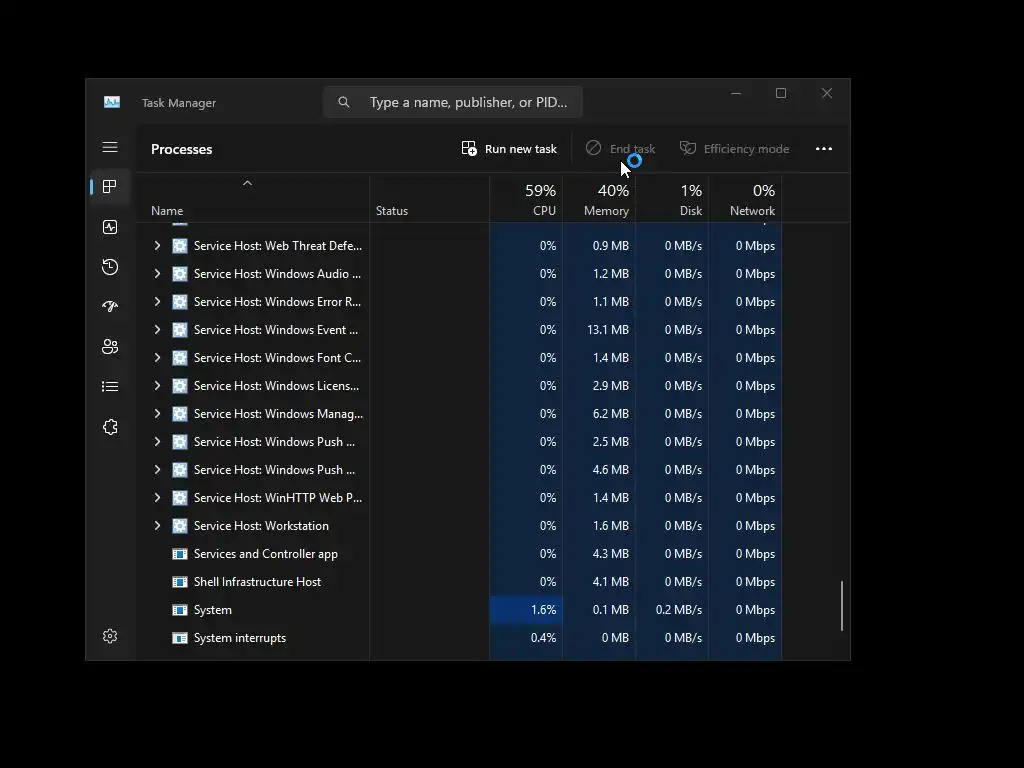This screenshot has width=1024, height=768.
Task: Open the Services sidebar icon
Action: pyautogui.click(x=110, y=427)
